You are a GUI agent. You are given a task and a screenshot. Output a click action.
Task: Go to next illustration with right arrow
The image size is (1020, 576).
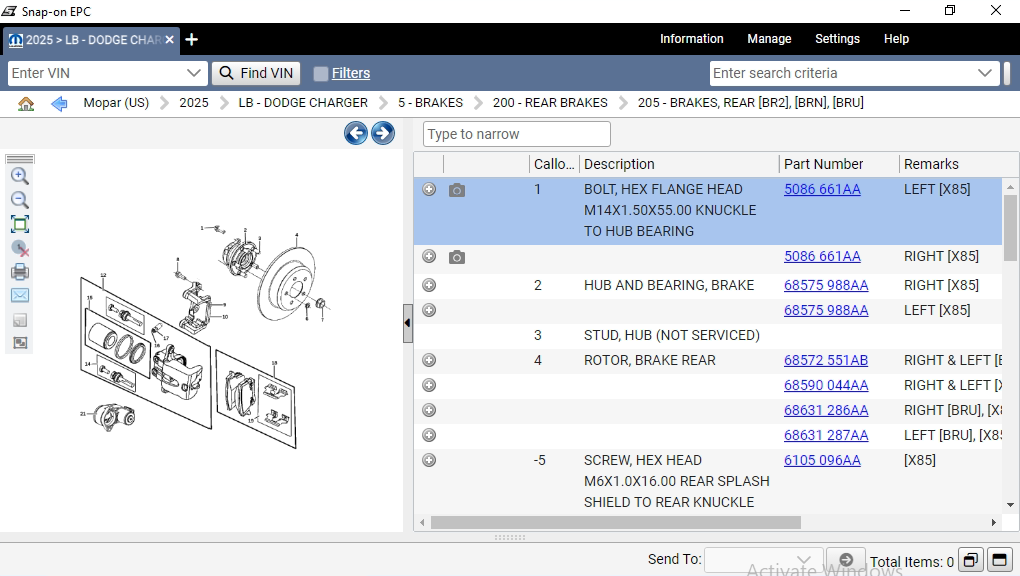click(383, 133)
